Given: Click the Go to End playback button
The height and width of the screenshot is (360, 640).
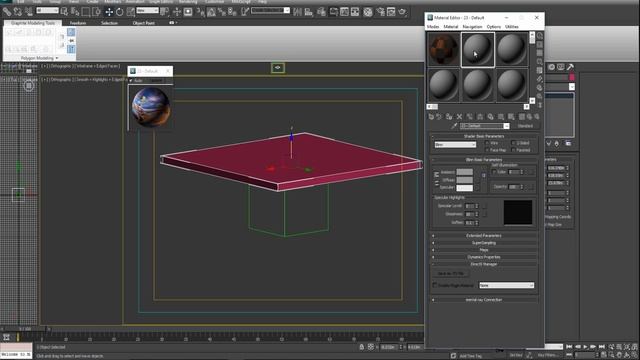Looking at the screenshot, I should click(x=602, y=347).
